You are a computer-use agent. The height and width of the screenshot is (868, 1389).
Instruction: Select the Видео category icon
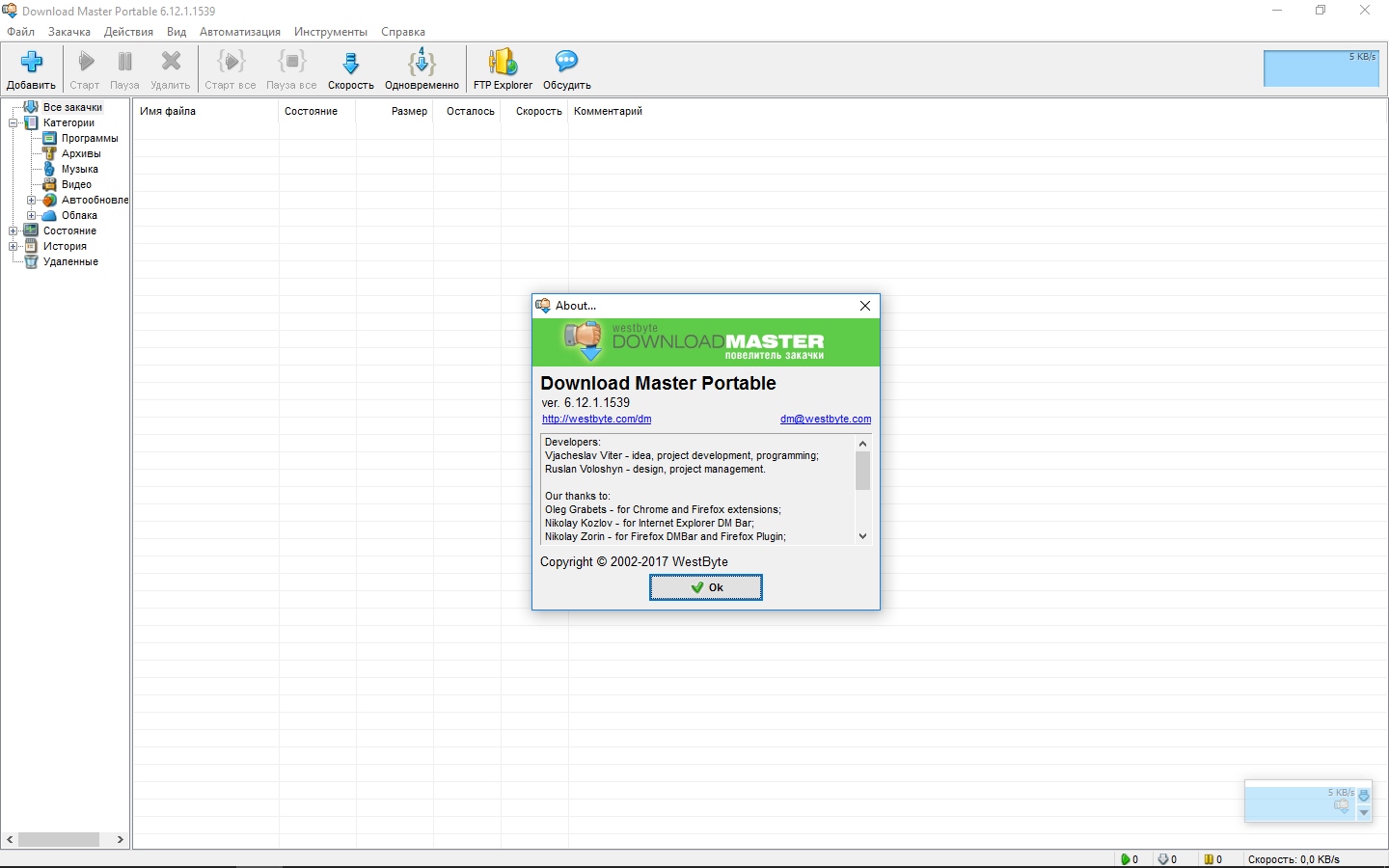click(50, 184)
